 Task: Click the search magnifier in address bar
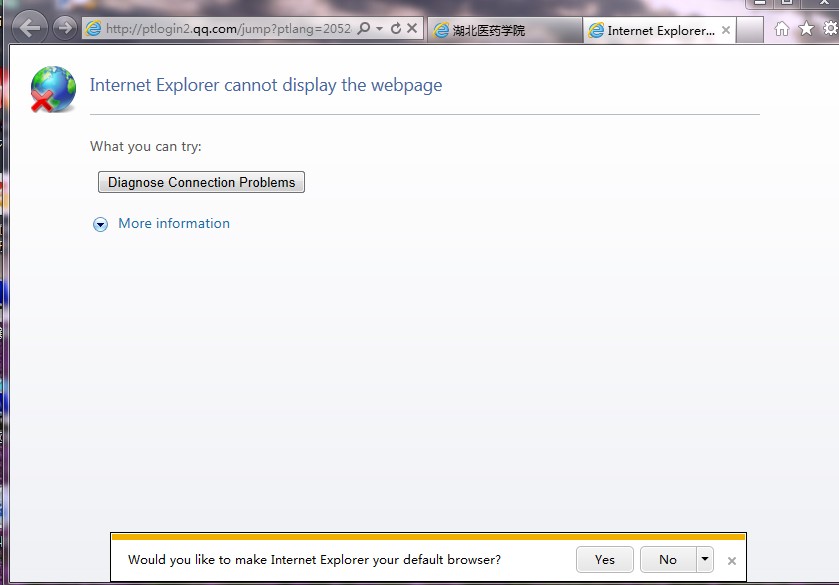pyautogui.click(x=364, y=28)
